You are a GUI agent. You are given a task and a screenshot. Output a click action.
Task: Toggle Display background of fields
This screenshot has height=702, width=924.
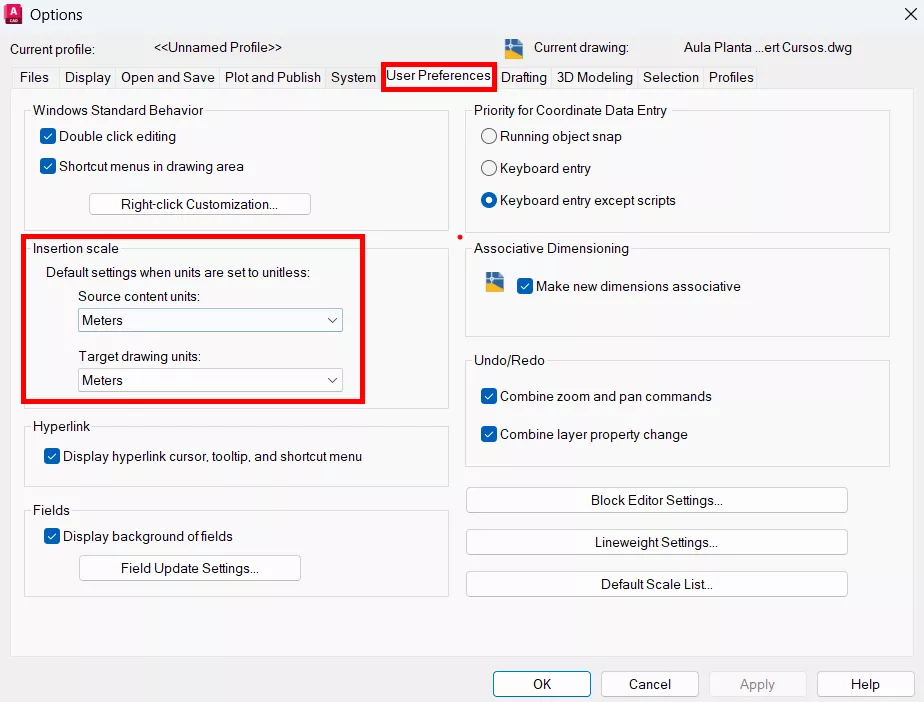(x=52, y=536)
